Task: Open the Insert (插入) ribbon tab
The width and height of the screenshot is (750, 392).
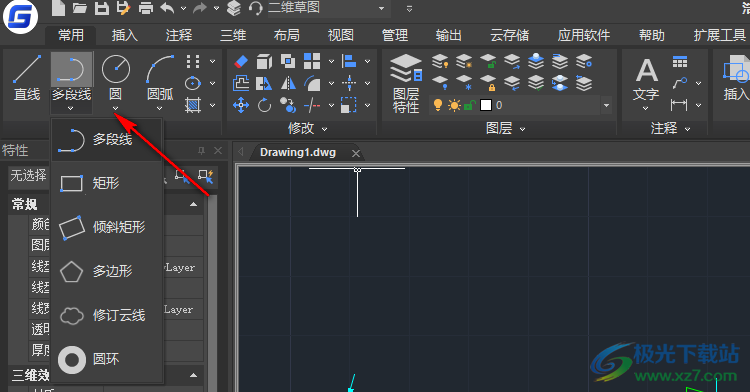Action: pos(125,35)
